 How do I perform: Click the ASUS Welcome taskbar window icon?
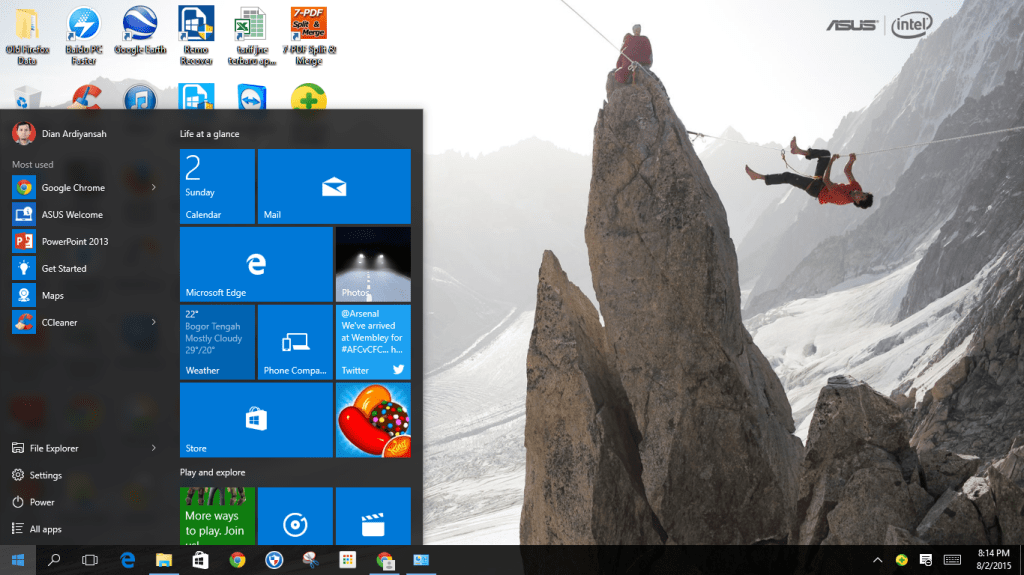pyautogui.click(x=421, y=560)
